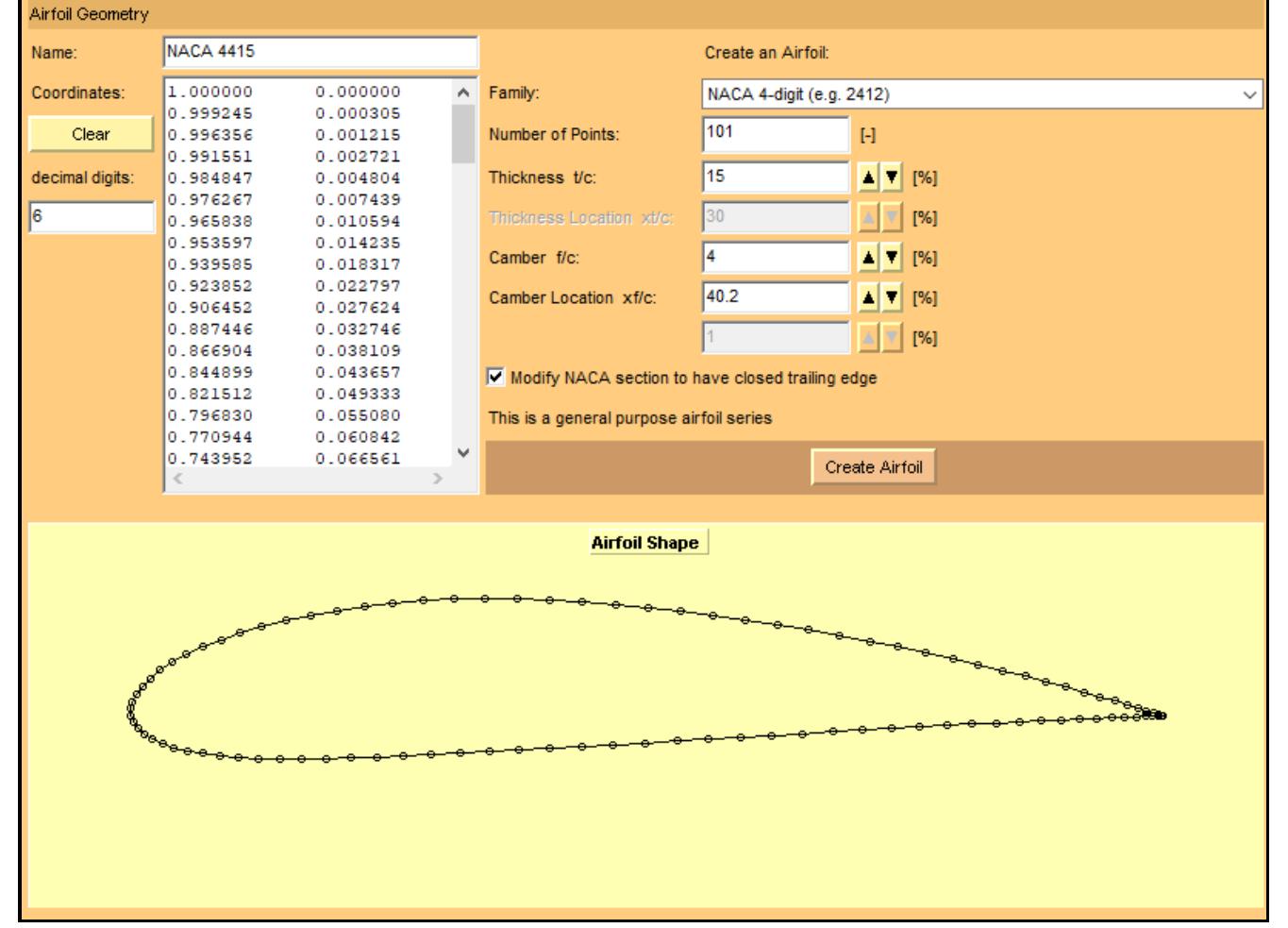The height and width of the screenshot is (928, 1288).
Task: Click the 'This is a general purpose airfoil series' text
Action: click(629, 417)
